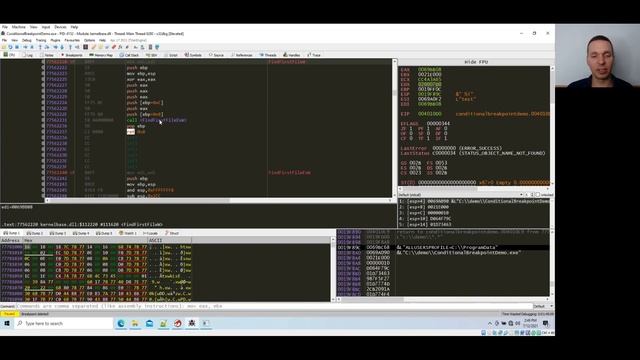Viewport: 640px width, 360px height.
Task: Open the notification center icon
Action: (546, 323)
